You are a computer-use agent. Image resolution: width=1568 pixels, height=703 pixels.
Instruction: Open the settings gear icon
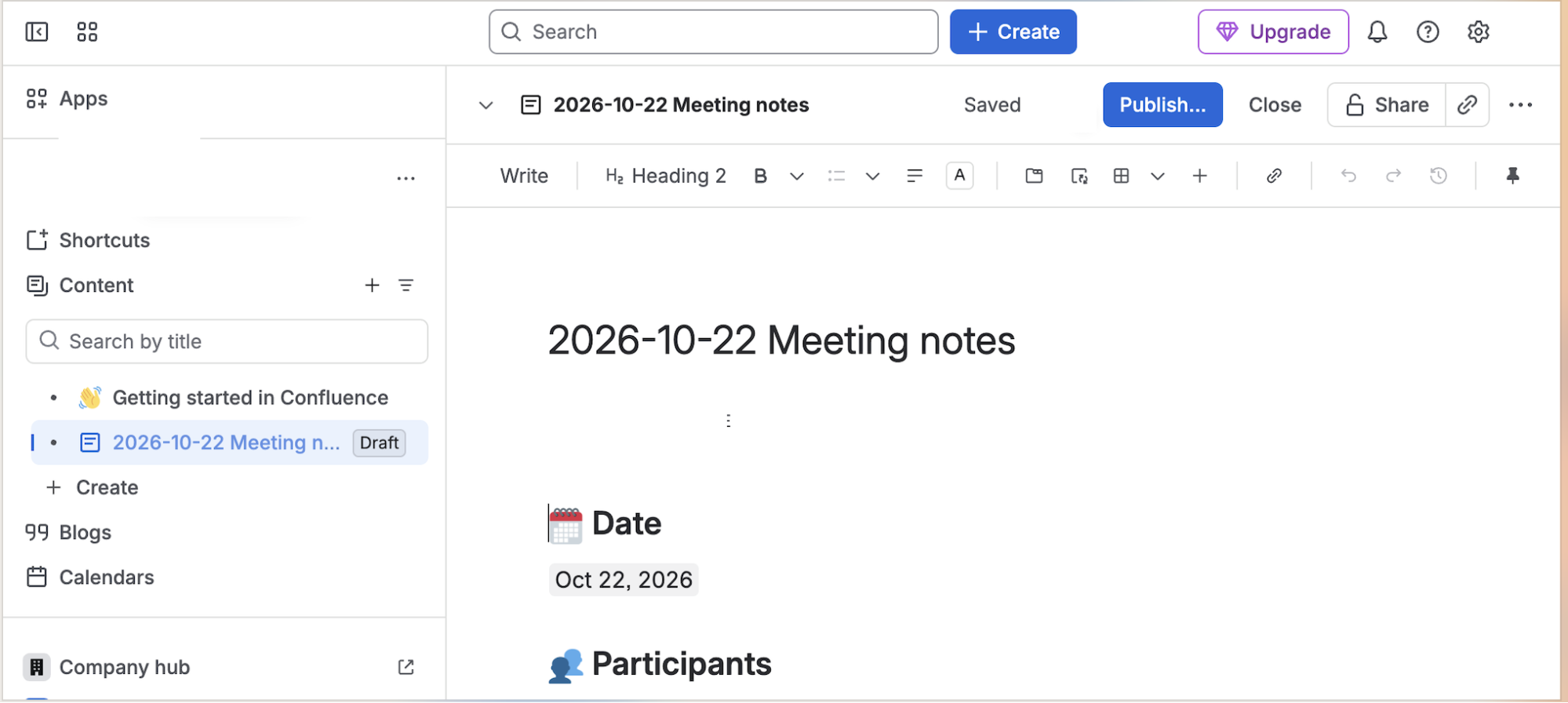[1478, 32]
